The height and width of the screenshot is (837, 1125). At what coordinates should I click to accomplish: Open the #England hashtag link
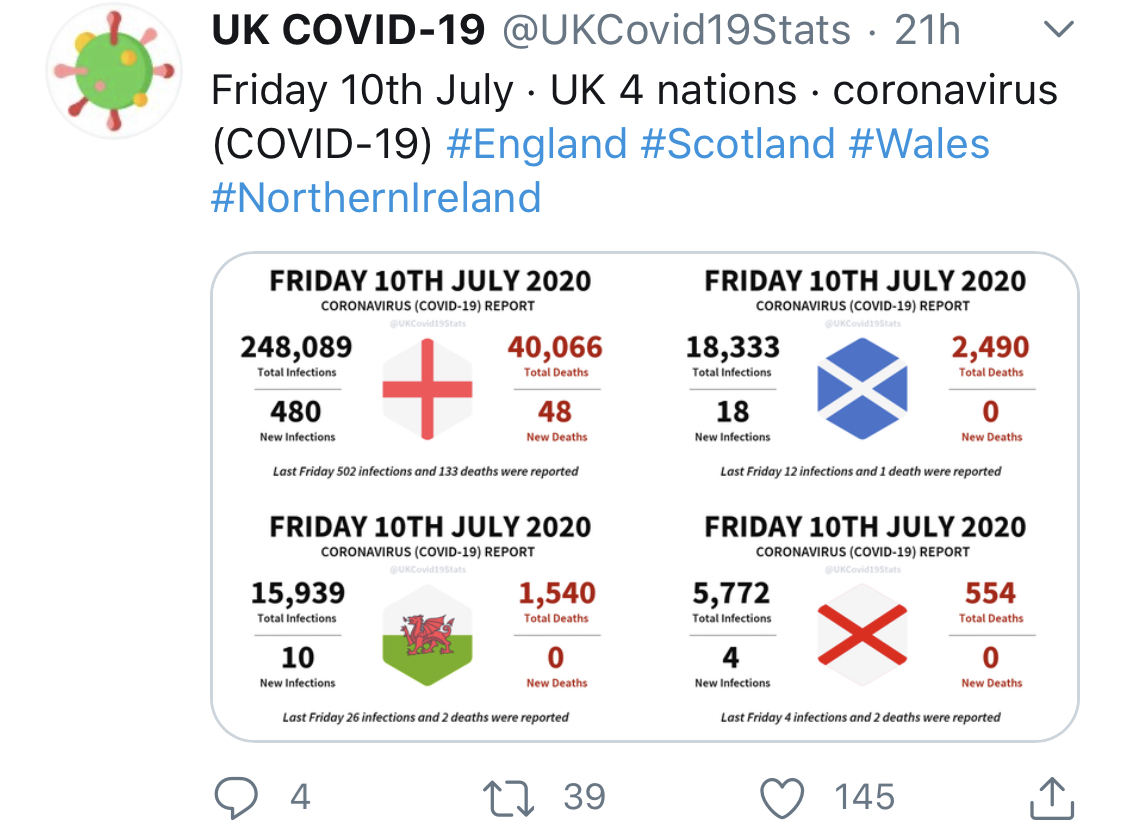pos(536,144)
